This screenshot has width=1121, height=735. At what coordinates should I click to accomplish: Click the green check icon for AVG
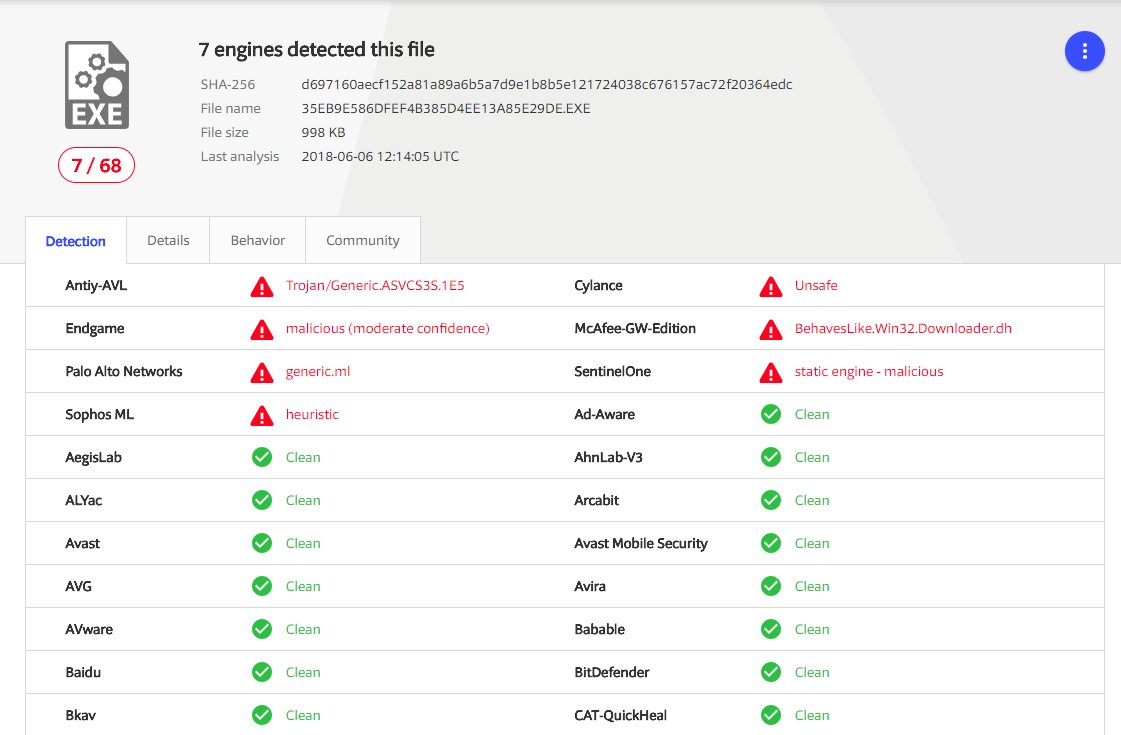(x=262, y=586)
